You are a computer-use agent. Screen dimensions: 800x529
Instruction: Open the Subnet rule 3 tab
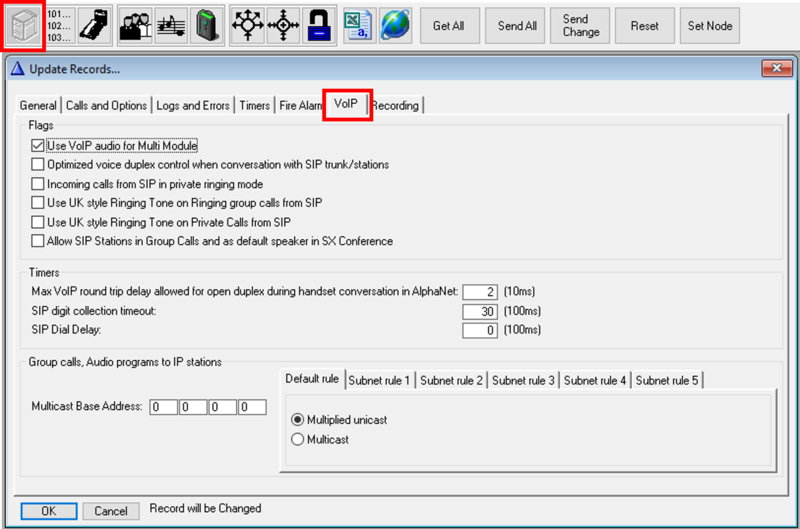tap(523, 381)
